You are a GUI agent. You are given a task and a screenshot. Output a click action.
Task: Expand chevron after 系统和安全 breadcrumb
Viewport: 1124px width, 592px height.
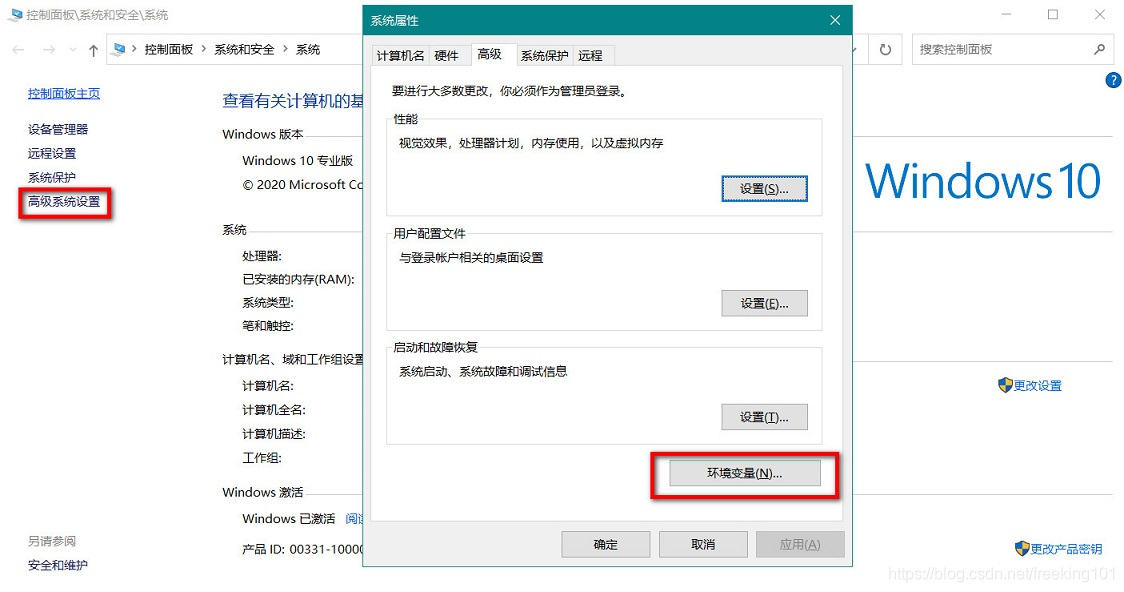pos(285,49)
